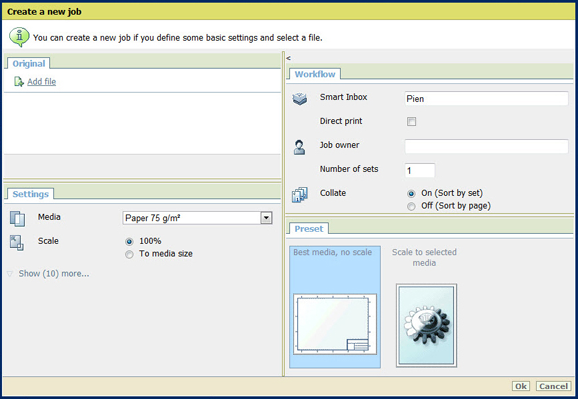The height and width of the screenshot is (399, 578).
Task: Choose the To media size scale option
Action: tap(129, 254)
